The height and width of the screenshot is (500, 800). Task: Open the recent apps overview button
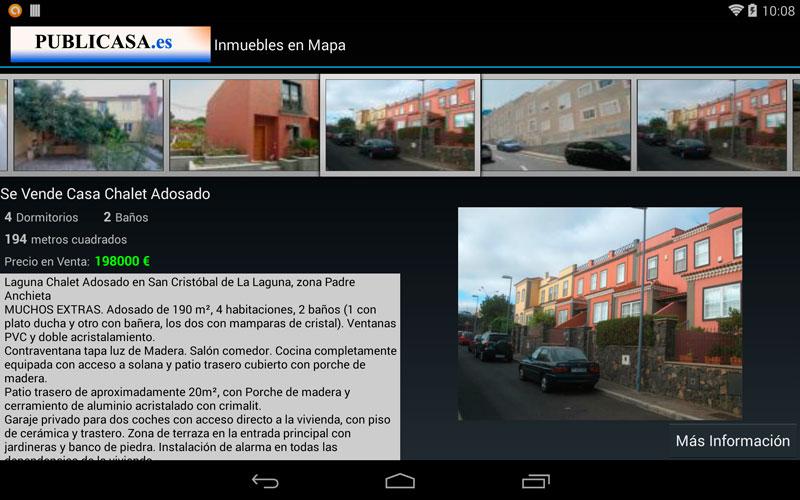(x=536, y=481)
